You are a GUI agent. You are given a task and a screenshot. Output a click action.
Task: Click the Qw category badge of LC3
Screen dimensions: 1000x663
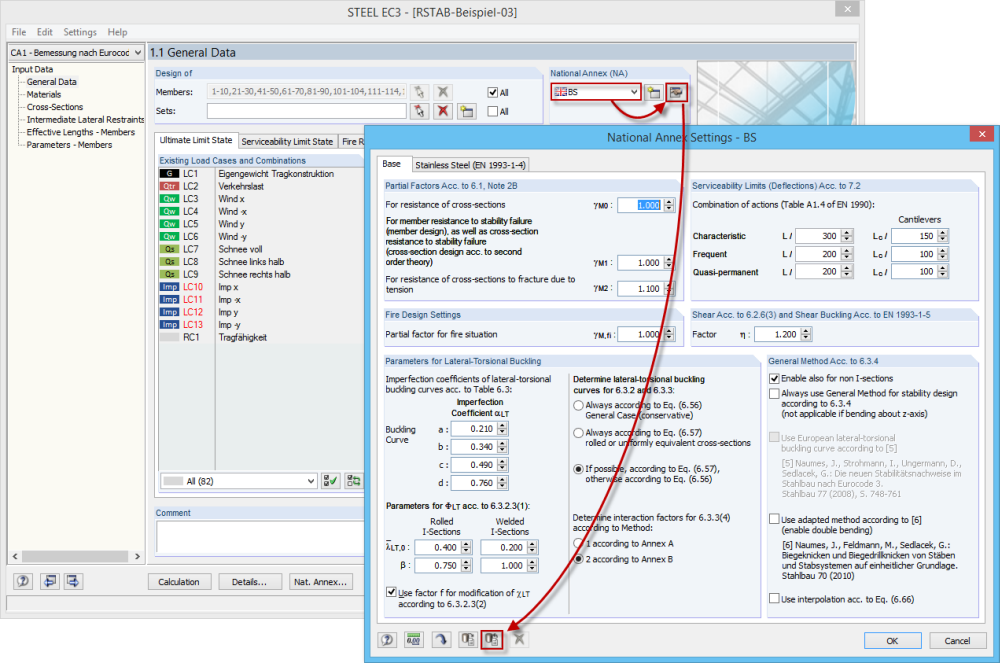point(169,199)
